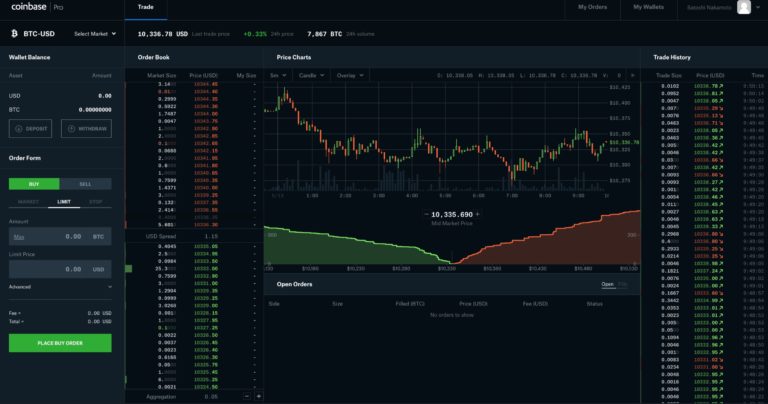Click the Trade Size column header
This screenshot has width=768, height=404.
click(669, 75)
